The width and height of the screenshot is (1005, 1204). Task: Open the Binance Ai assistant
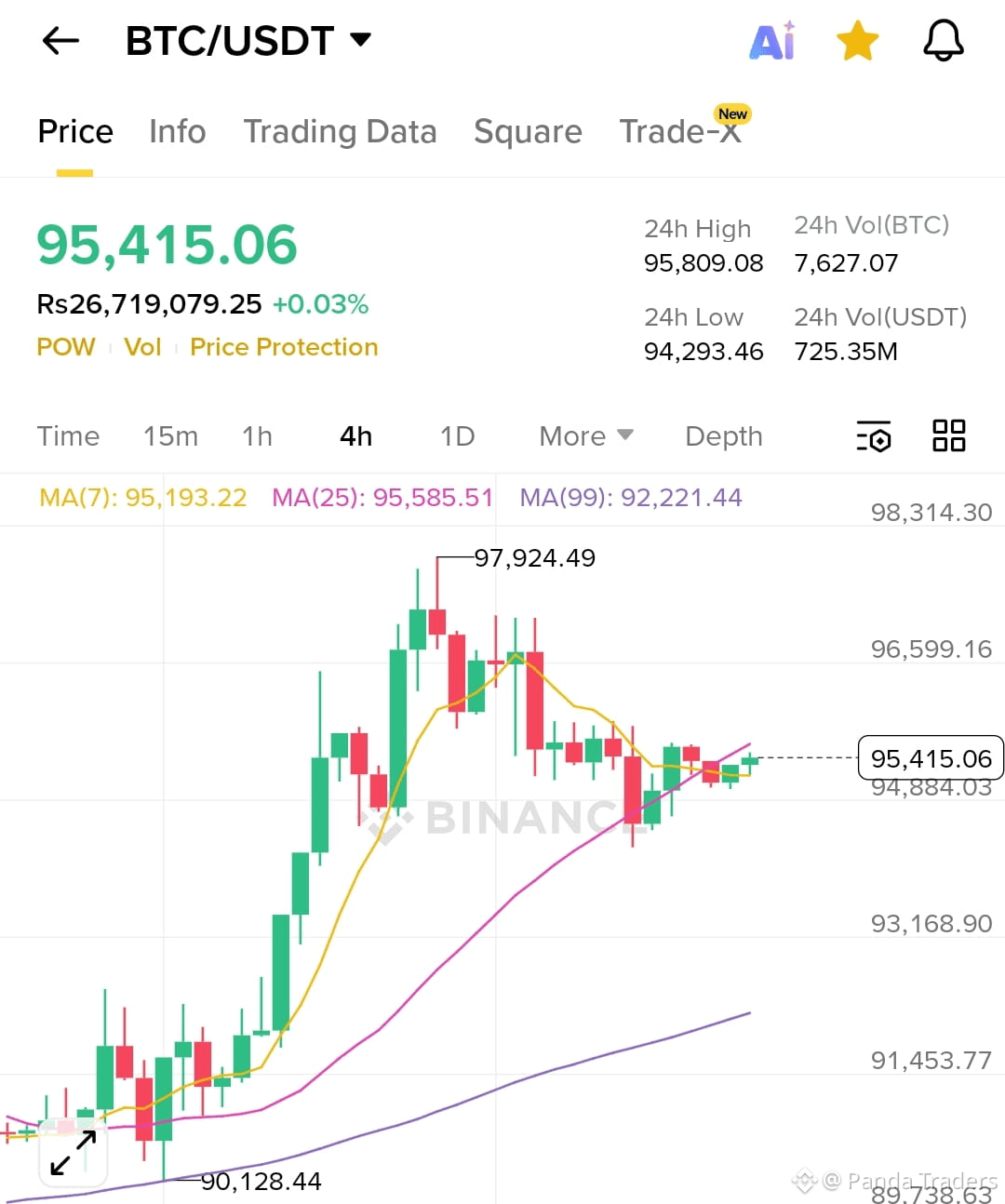tap(772, 40)
